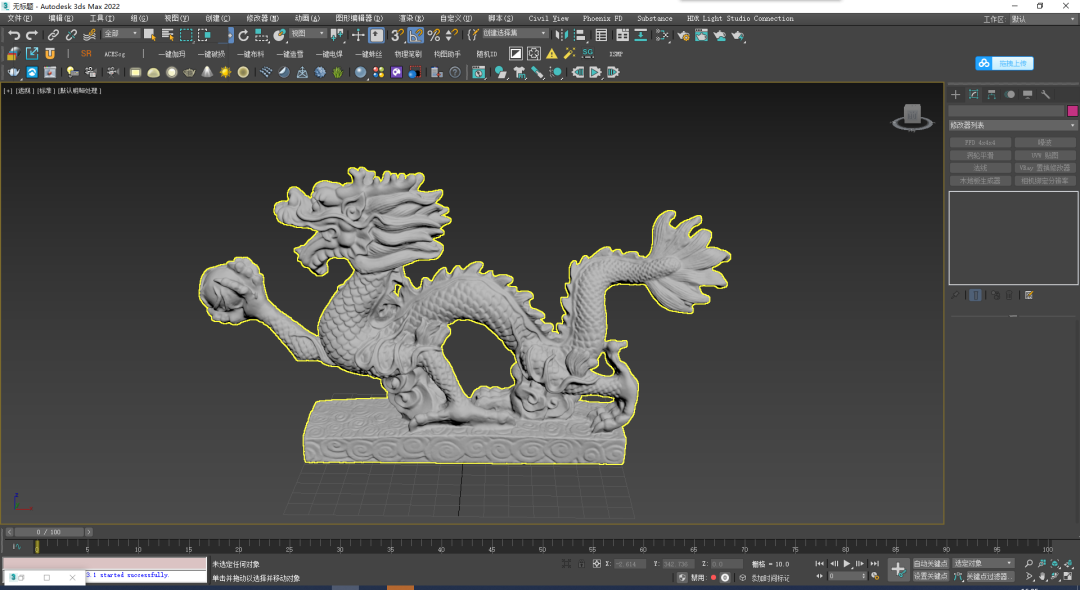Select the Link objects tool
The image size is (1080, 590).
(x=53, y=35)
